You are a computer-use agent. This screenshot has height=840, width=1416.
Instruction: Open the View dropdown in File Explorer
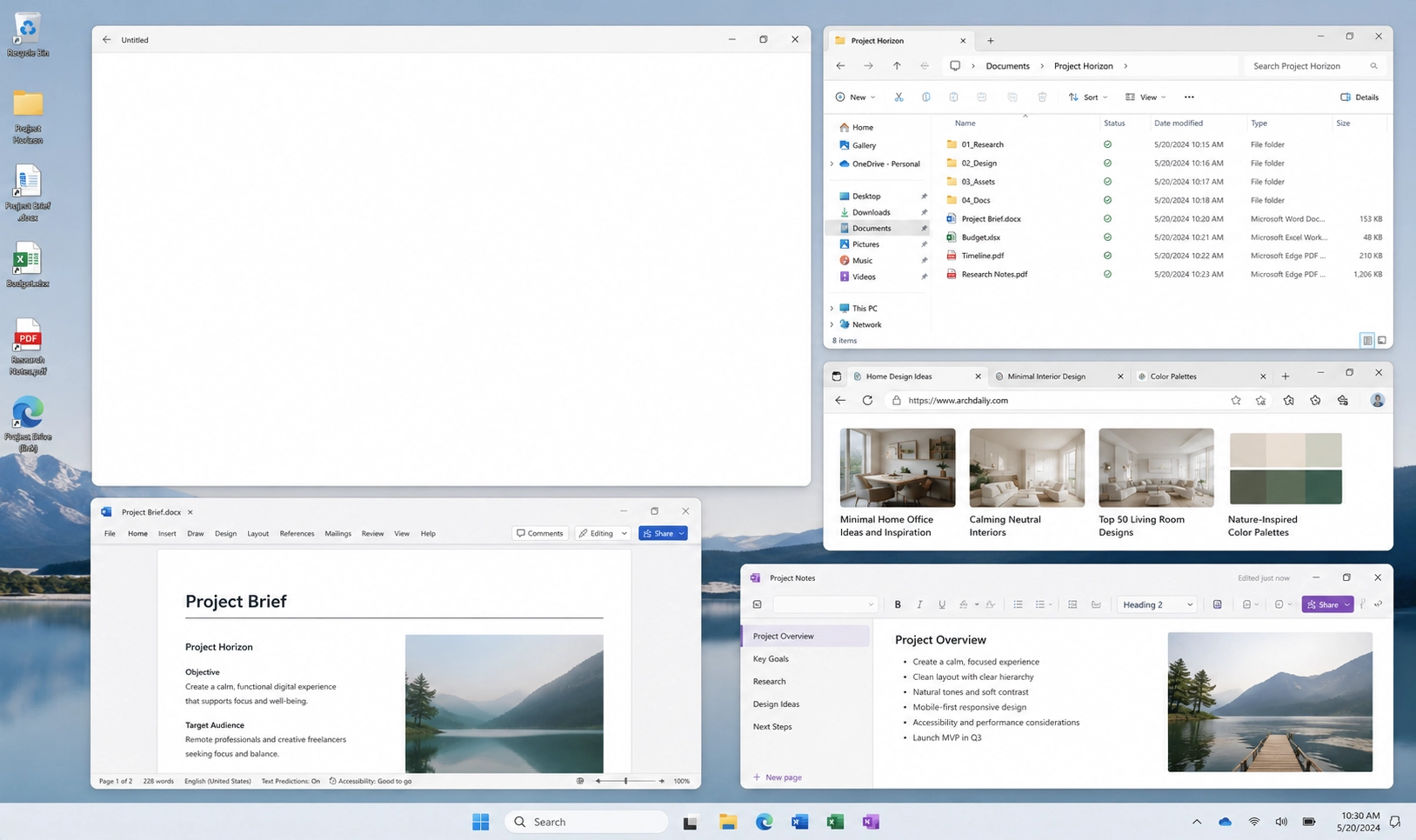click(x=1145, y=97)
